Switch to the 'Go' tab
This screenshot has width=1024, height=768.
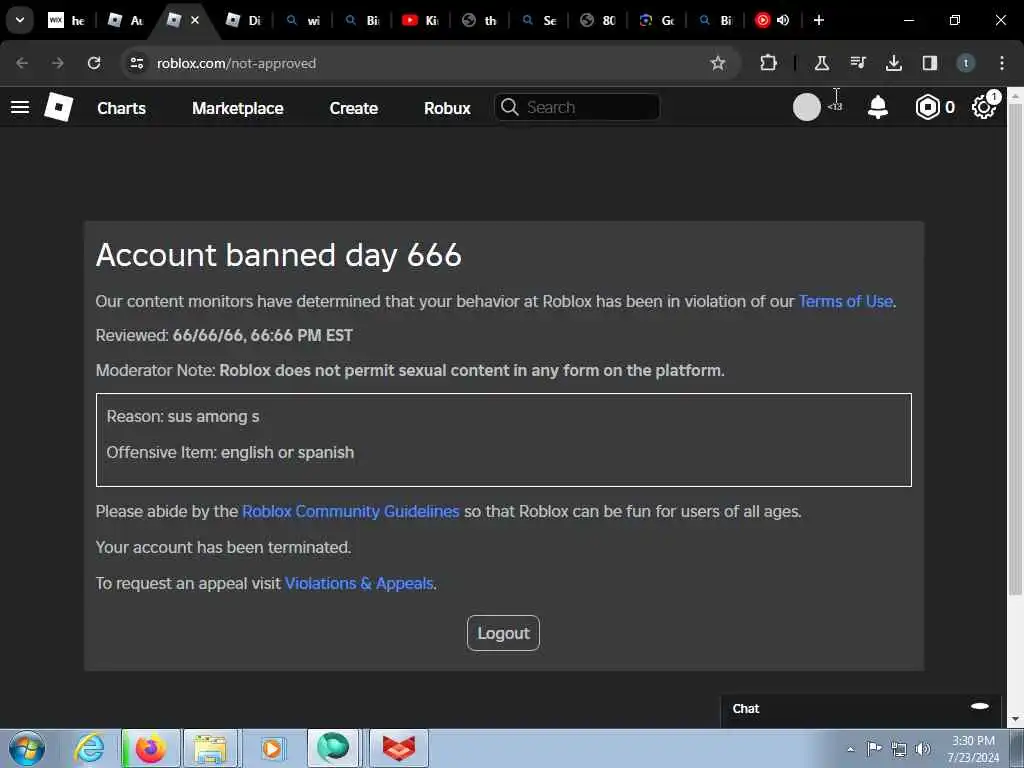(x=657, y=20)
